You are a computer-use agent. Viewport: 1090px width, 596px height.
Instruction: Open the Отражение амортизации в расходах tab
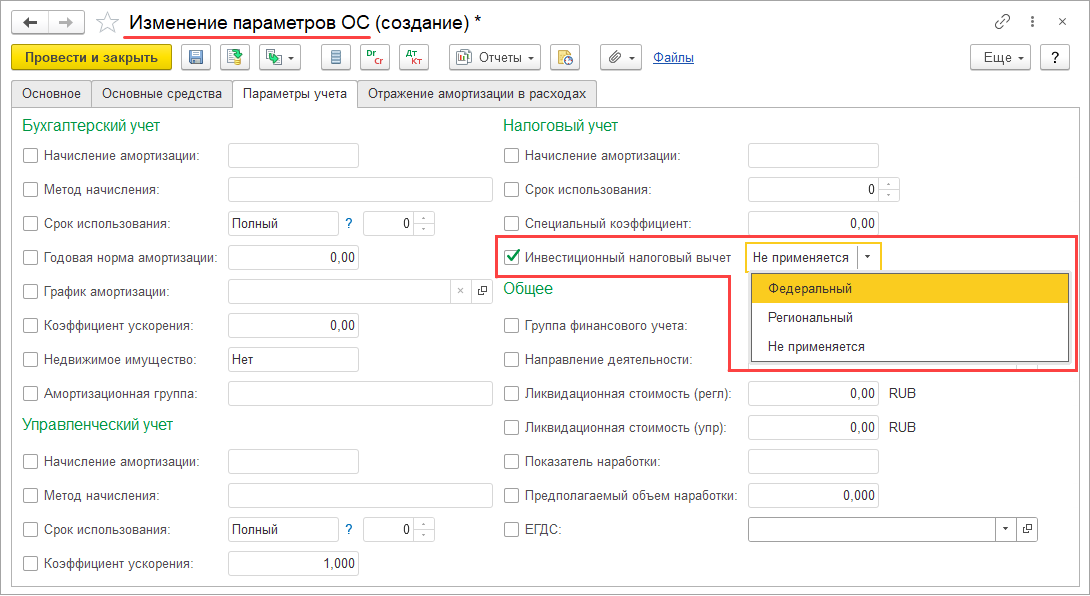coord(477,94)
